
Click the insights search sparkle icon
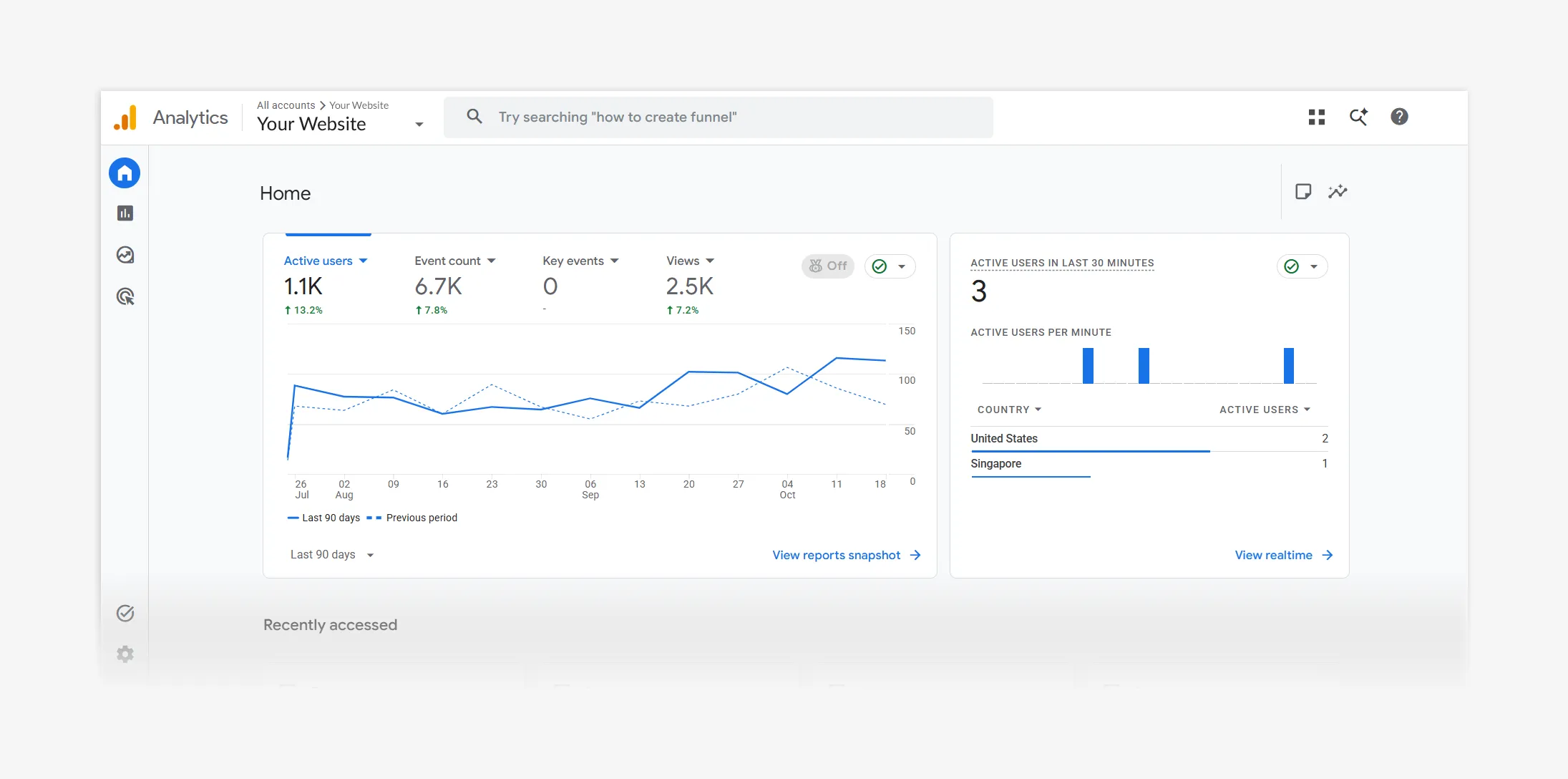(1358, 117)
